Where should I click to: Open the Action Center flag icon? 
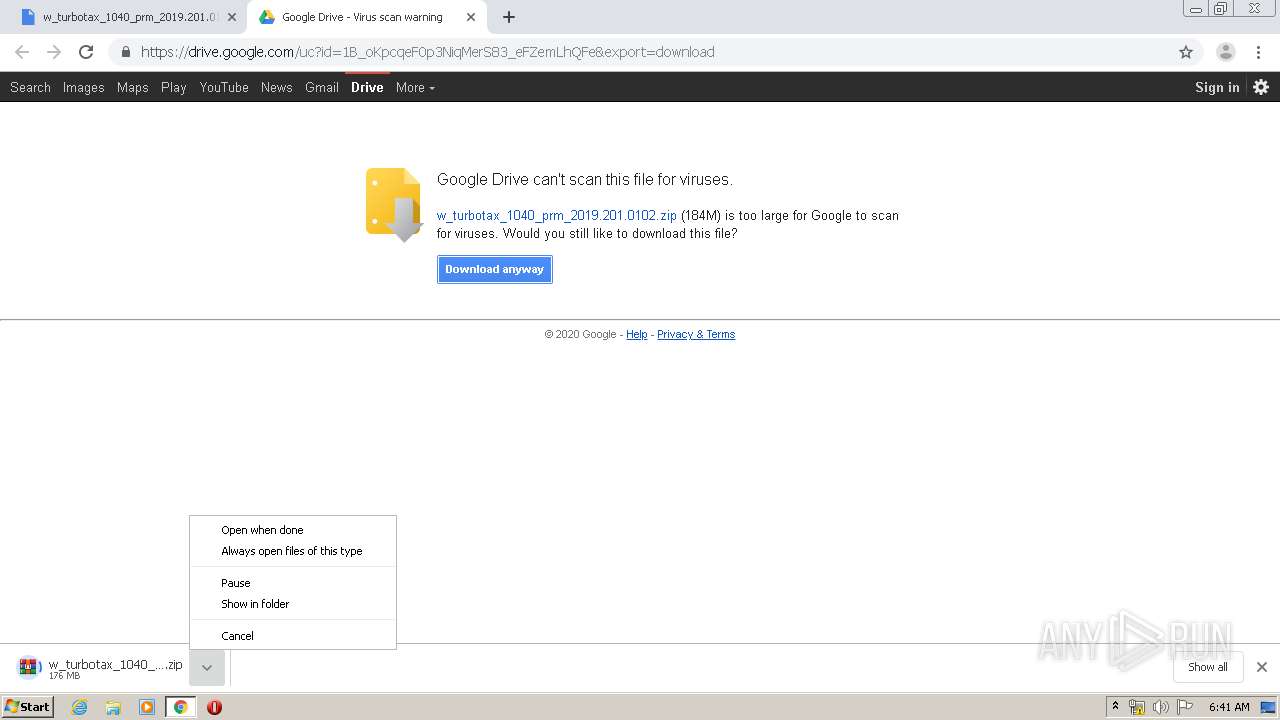(x=1185, y=707)
